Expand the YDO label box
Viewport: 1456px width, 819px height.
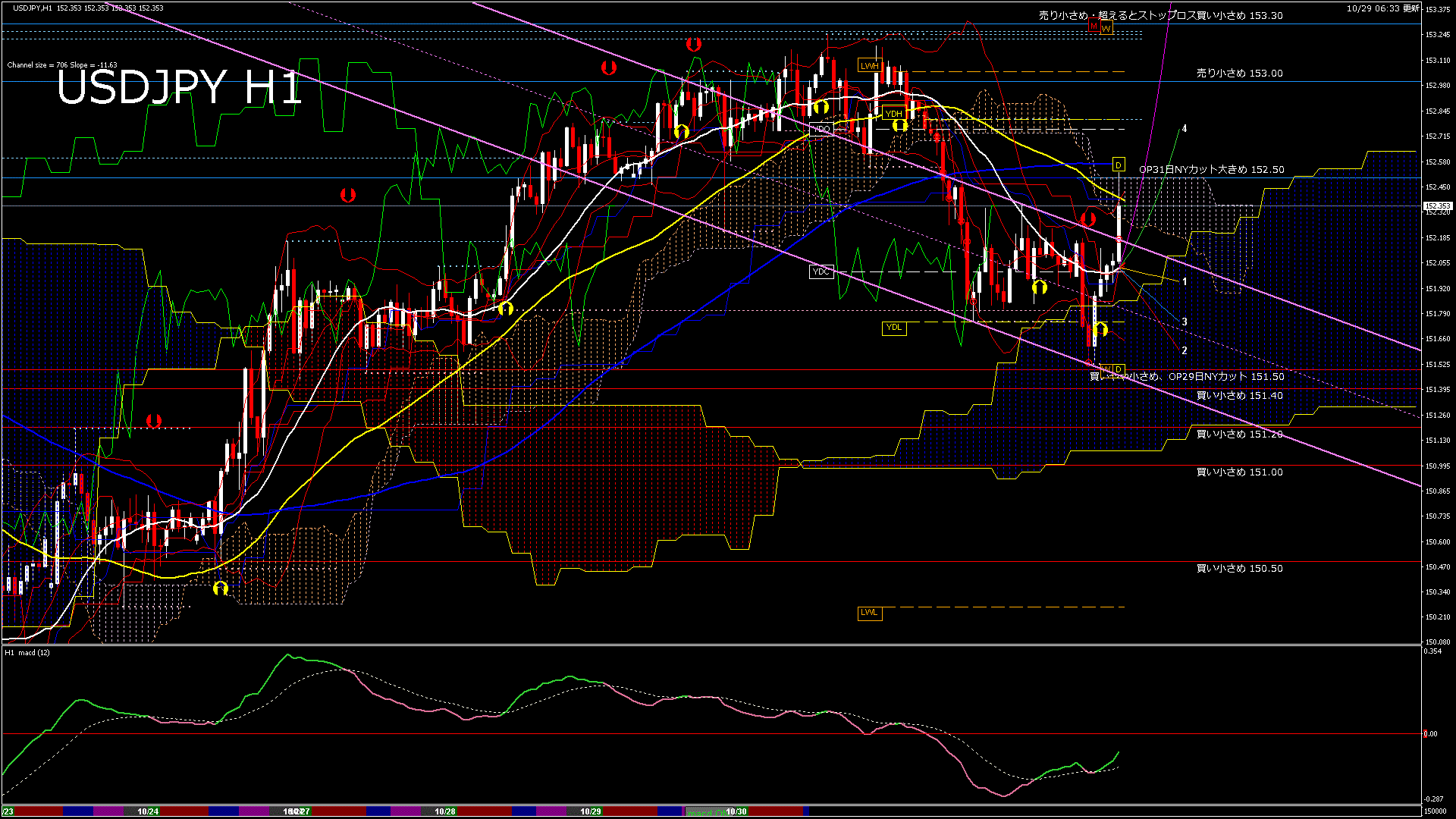tap(822, 128)
